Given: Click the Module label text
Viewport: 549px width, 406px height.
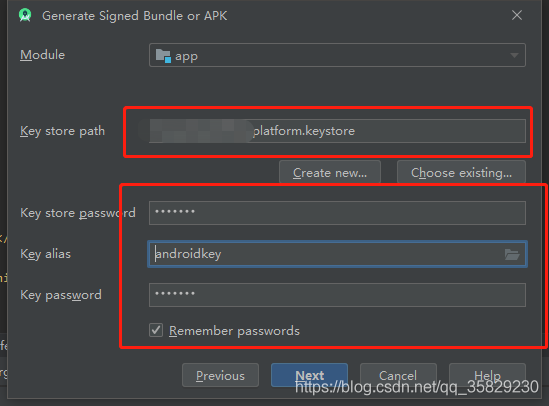Looking at the screenshot, I should tap(42, 55).
